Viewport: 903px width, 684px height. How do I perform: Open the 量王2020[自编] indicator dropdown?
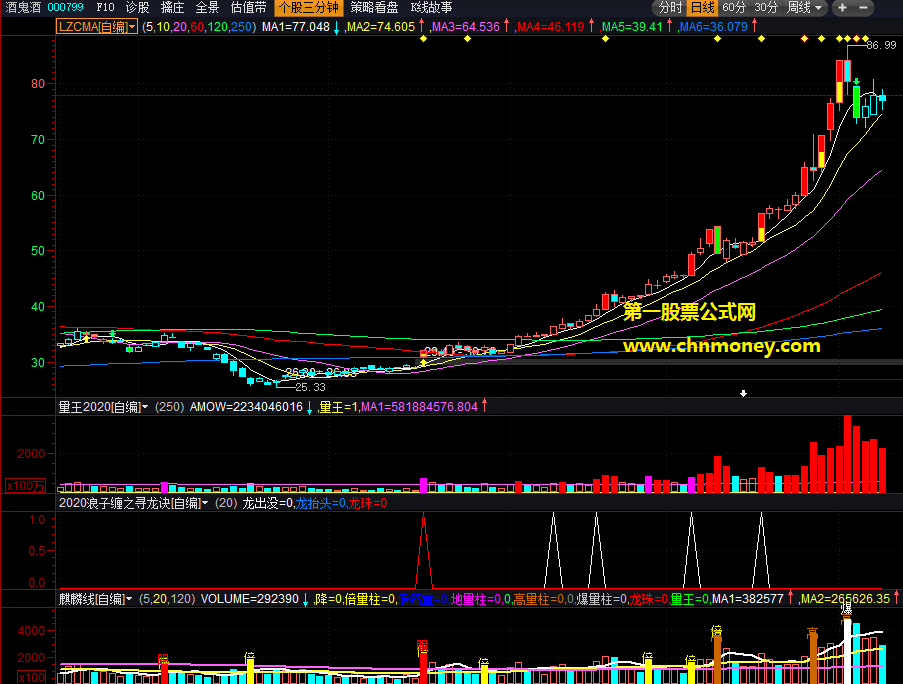(103, 407)
